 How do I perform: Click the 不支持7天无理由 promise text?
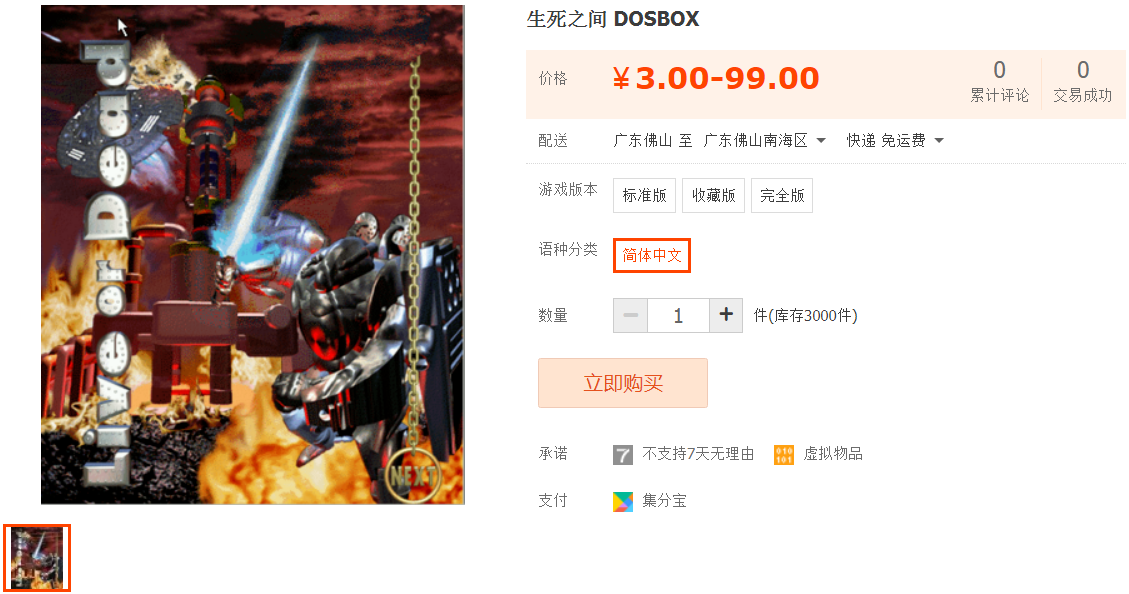click(698, 454)
